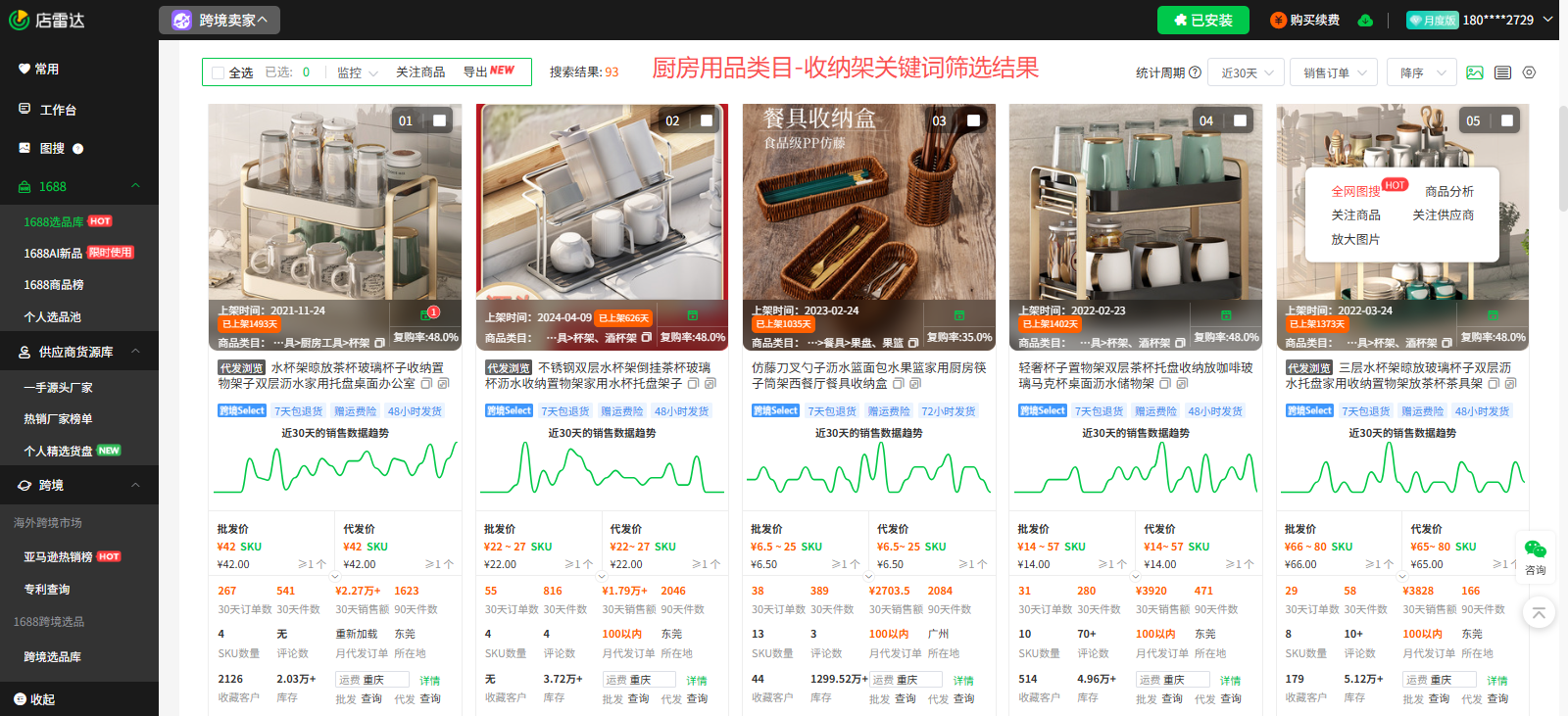
Task: Switch to list view icon
Action: click(1502, 72)
